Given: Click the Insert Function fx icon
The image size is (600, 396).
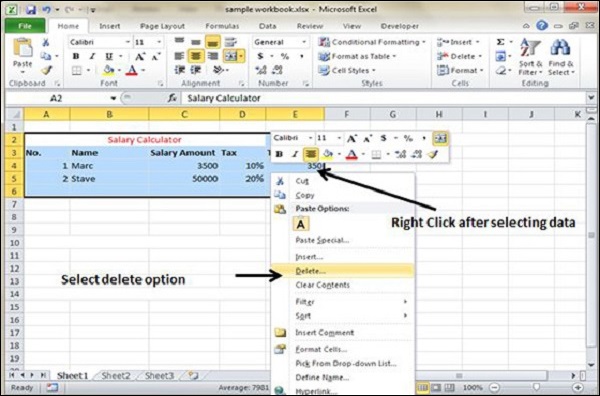Looking at the screenshot, I should coord(172,98).
